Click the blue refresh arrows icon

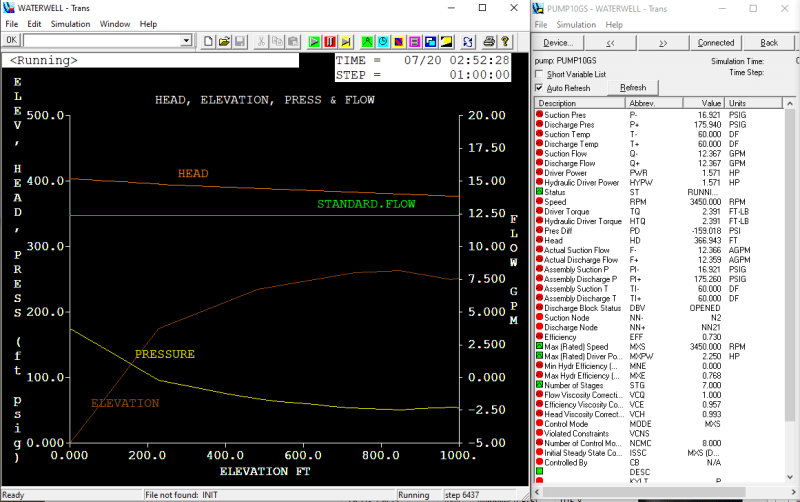click(x=468, y=42)
